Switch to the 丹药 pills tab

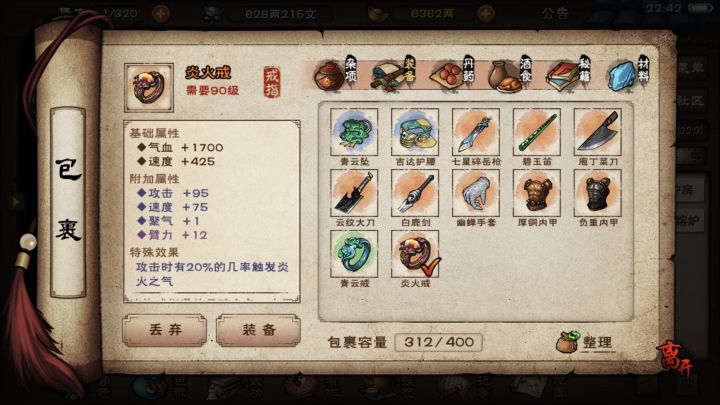click(x=453, y=74)
